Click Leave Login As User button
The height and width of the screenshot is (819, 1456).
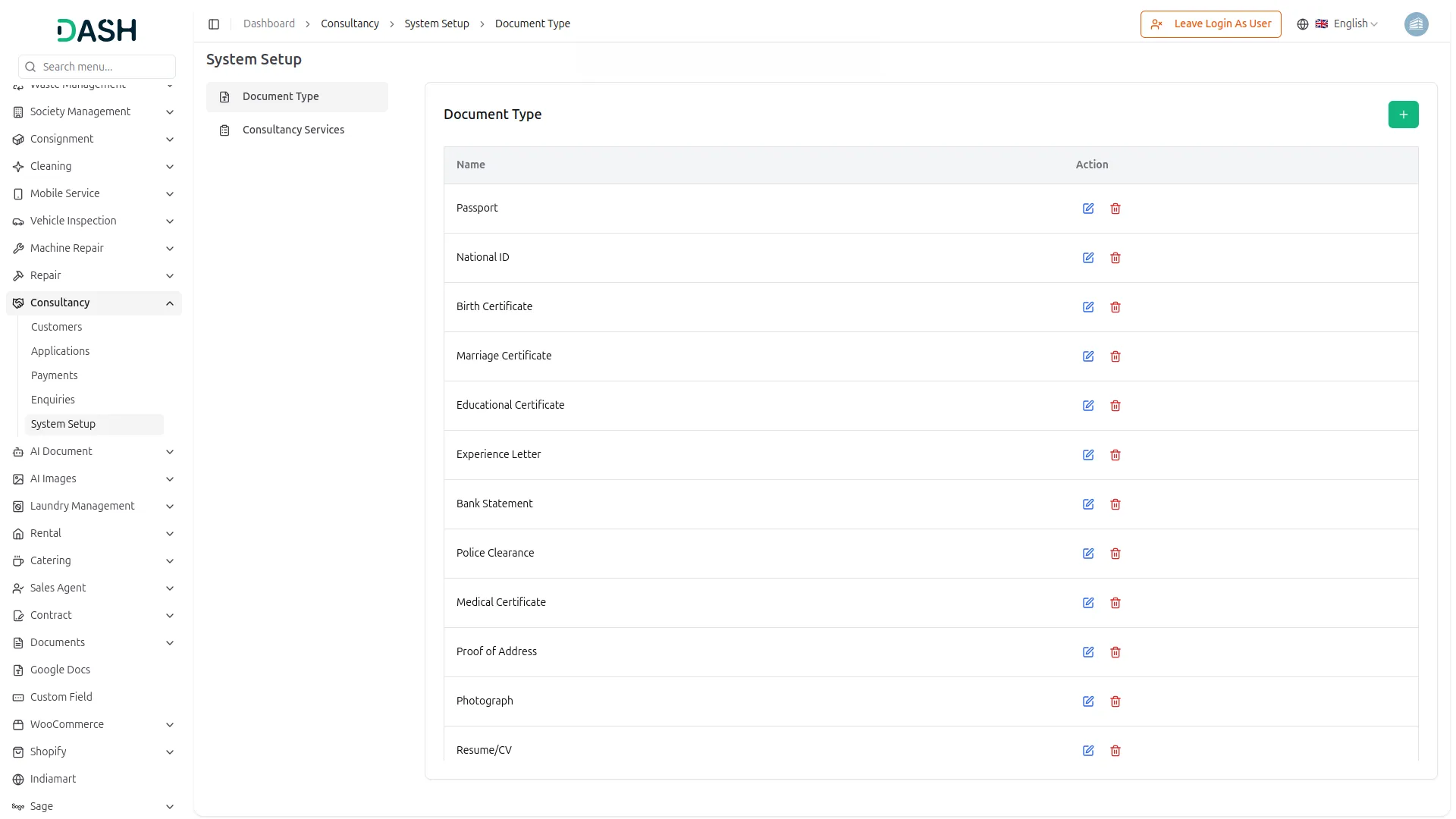(x=1210, y=24)
